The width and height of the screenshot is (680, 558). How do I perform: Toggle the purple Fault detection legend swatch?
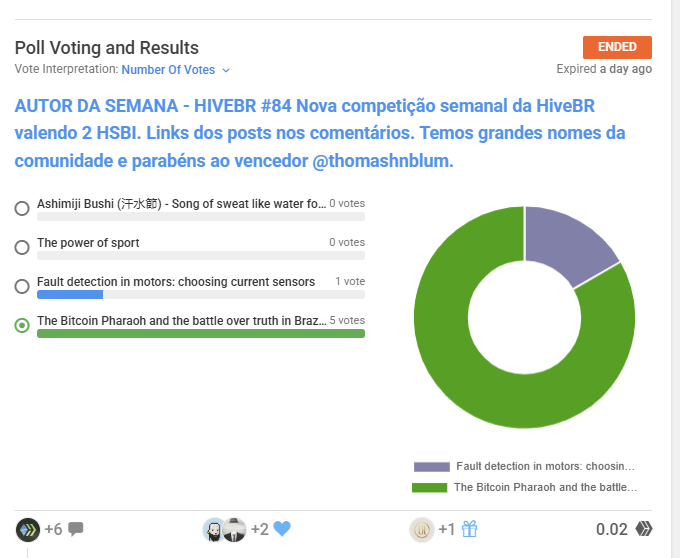[x=431, y=467]
